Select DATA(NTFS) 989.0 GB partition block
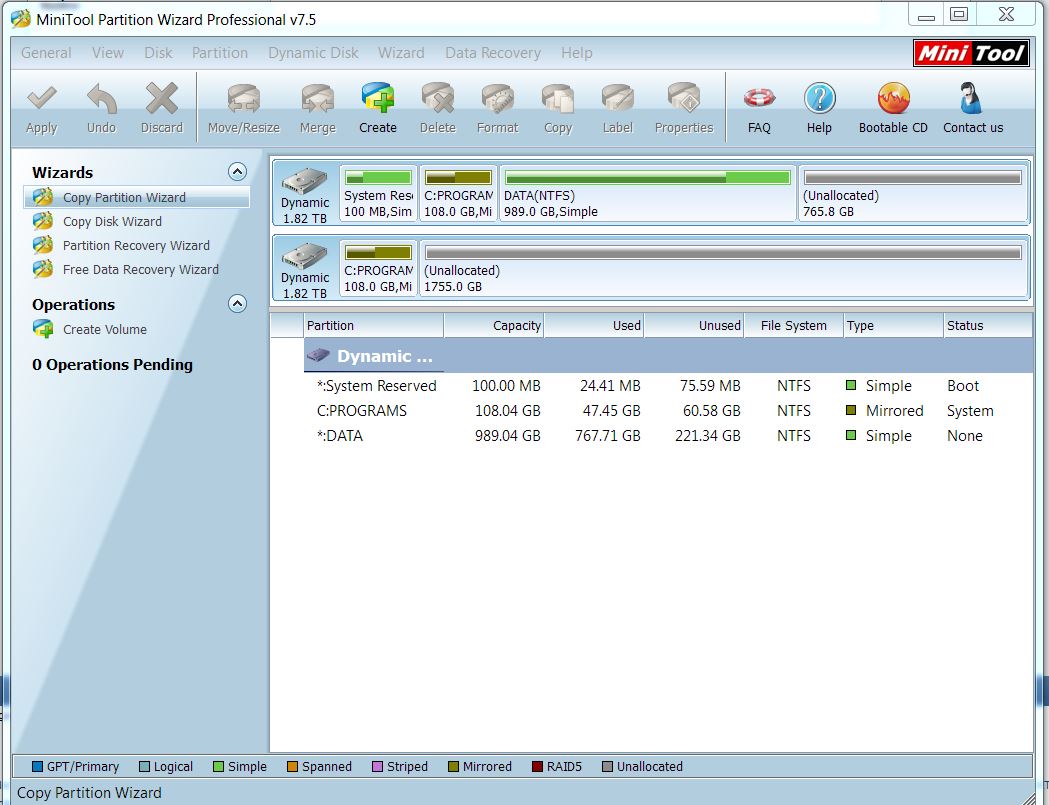The width and height of the screenshot is (1049, 805). tap(648, 193)
